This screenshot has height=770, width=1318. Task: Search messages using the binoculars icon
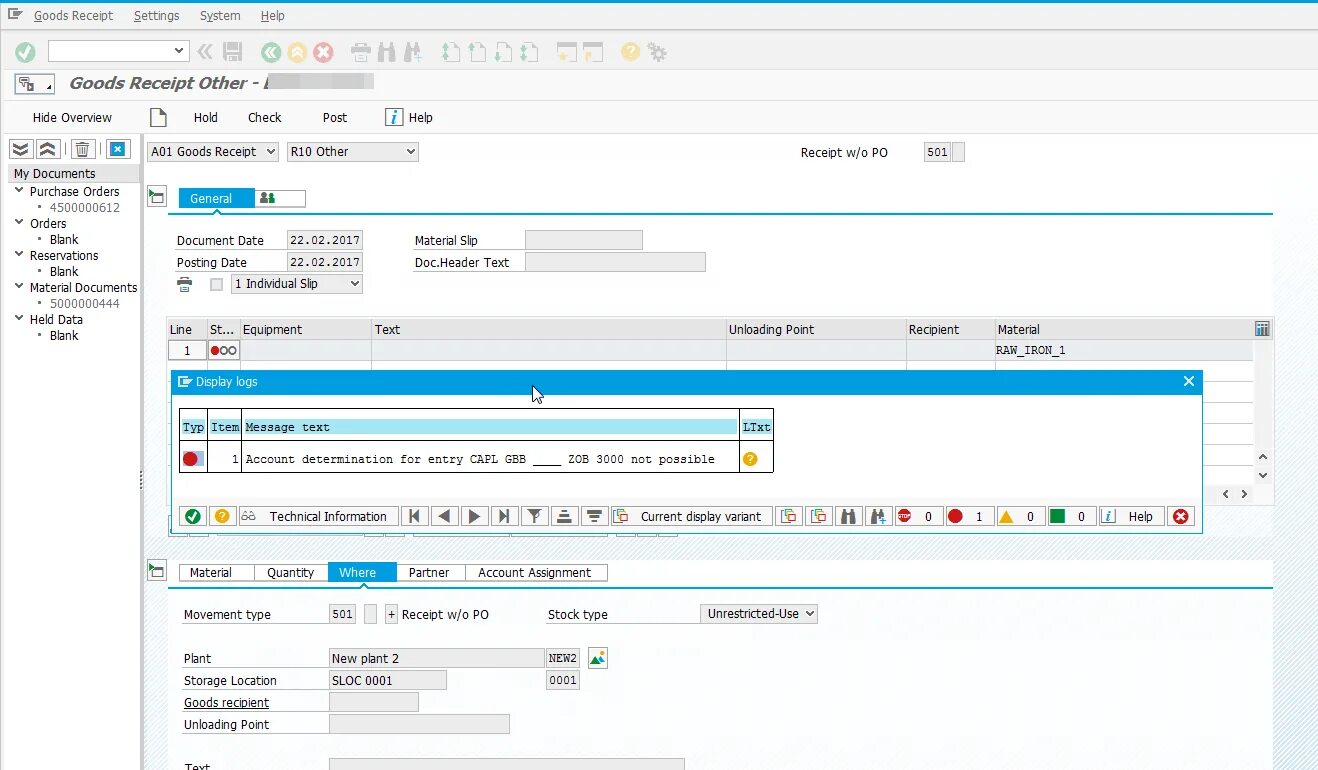[x=847, y=516]
